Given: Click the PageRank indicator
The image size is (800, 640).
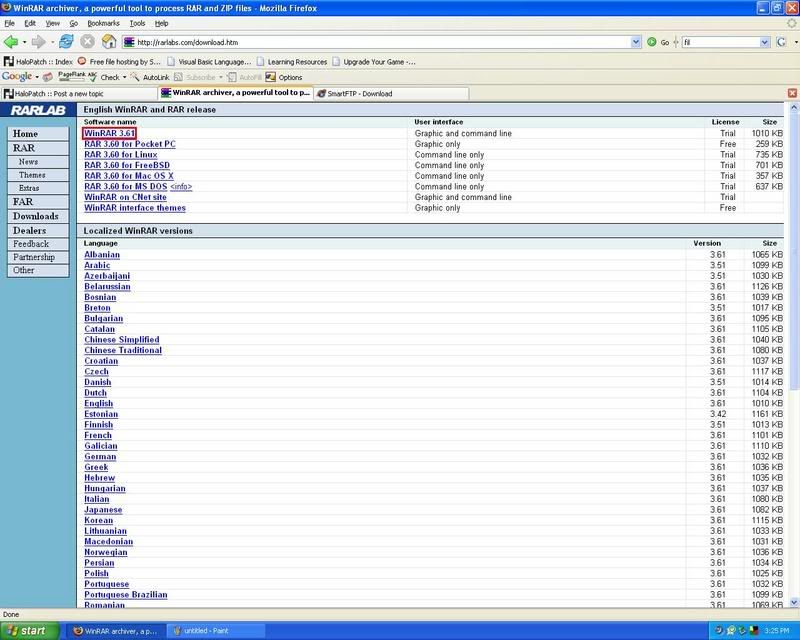Looking at the screenshot, I should click(x=72, y=77).
